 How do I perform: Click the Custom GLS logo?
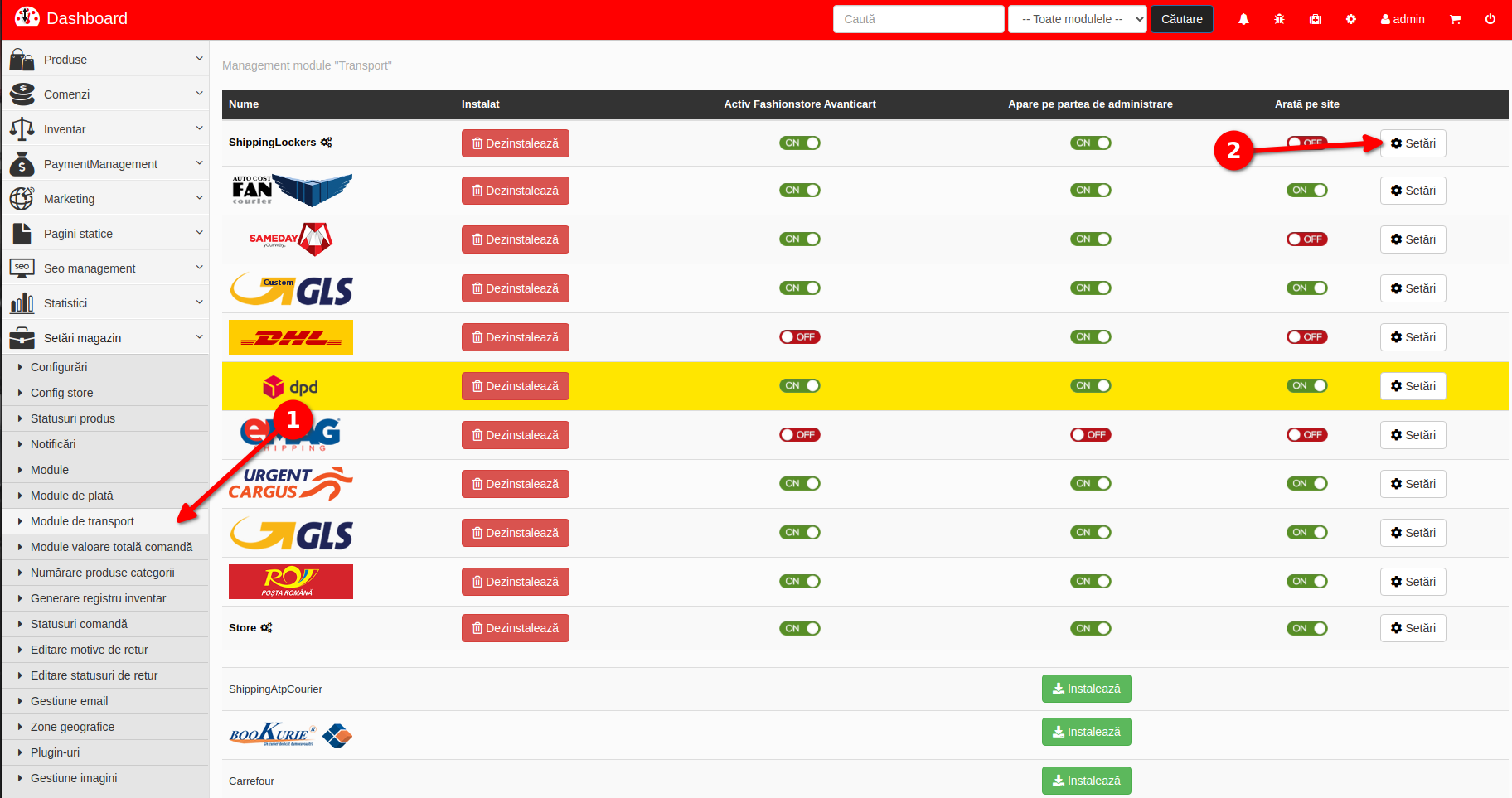[x=291, y=289]
